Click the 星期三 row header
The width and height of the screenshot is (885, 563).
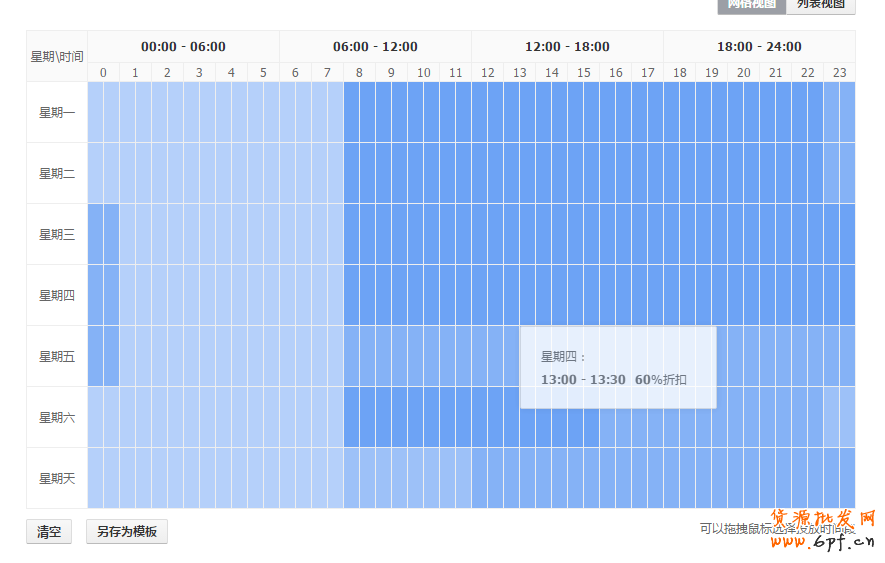coord(57,235)
